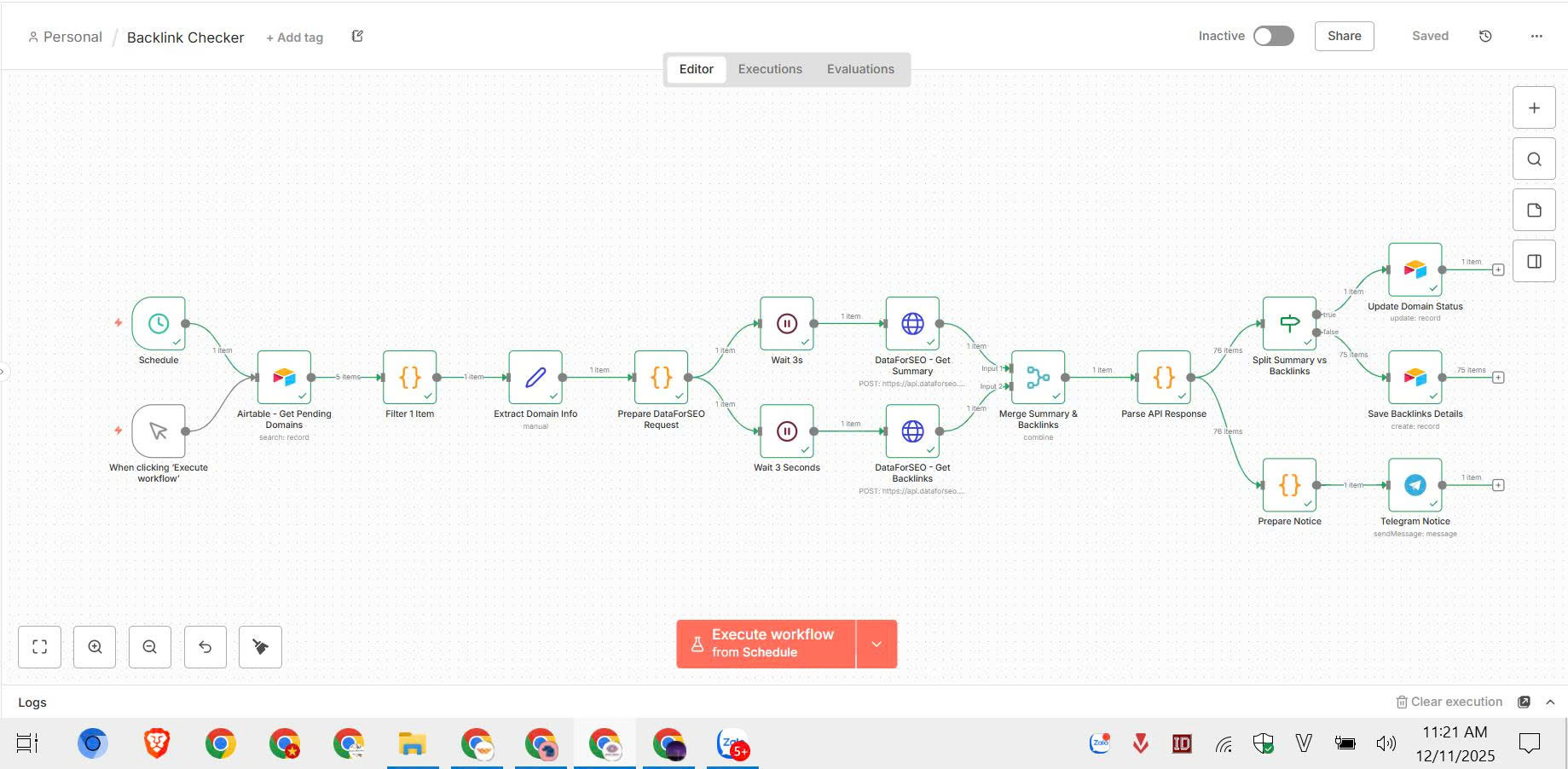
Task: Toggle the workflow Inactive switch
Action: tap(1274, 36)
